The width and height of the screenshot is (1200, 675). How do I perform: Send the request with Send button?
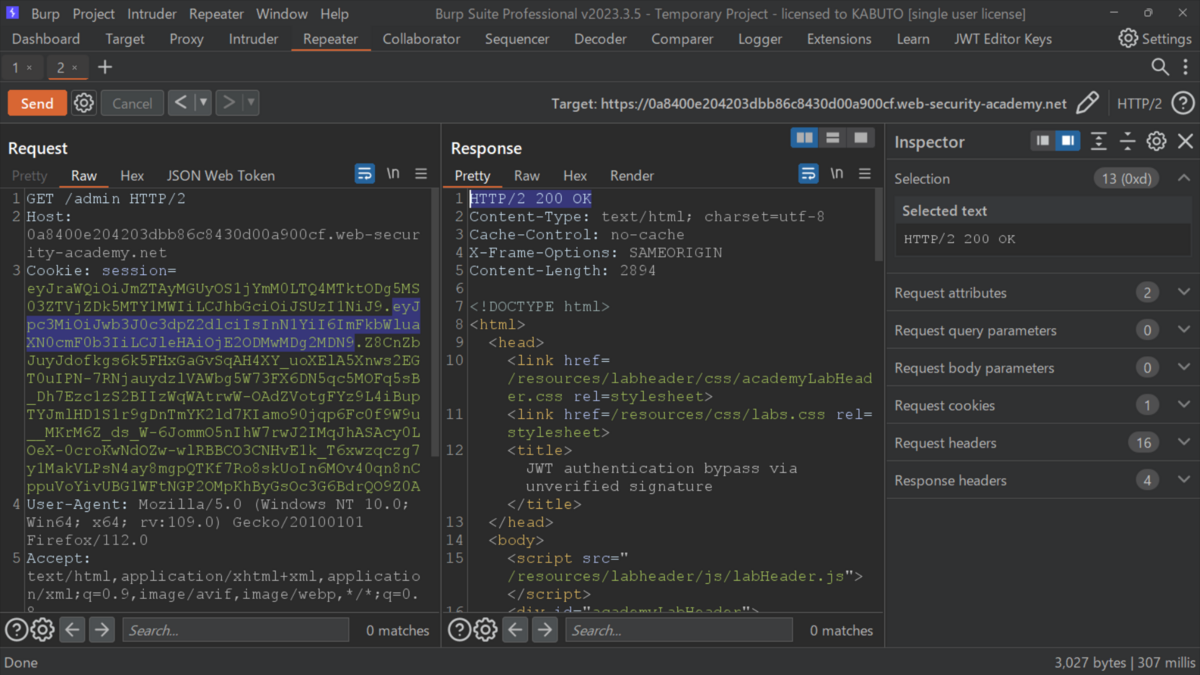click(x=37, y=103)
